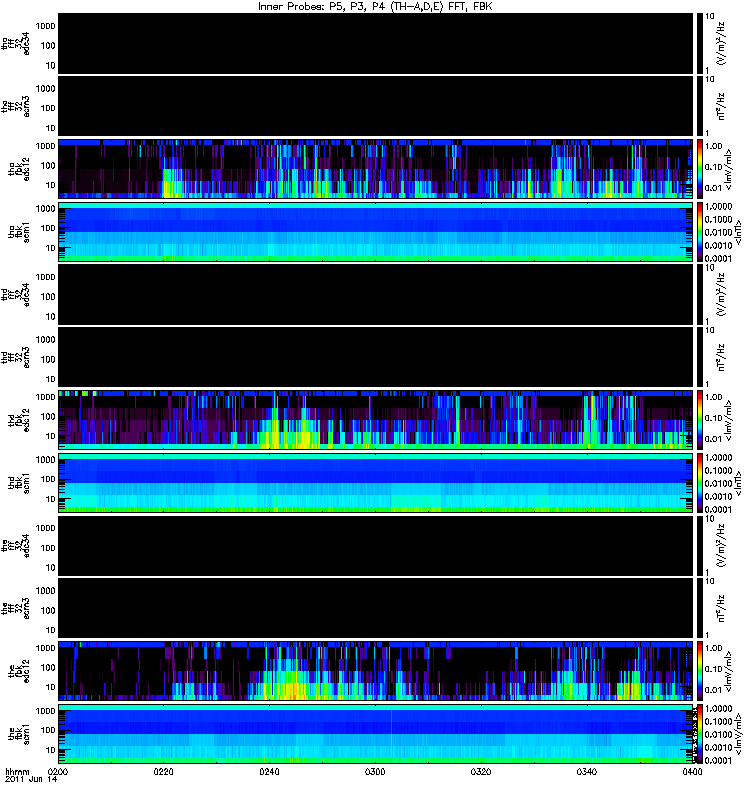This screenshot has height=800, width=750.
Task: Click the 'hhmm' axis unit label
Action: (17, 771)
